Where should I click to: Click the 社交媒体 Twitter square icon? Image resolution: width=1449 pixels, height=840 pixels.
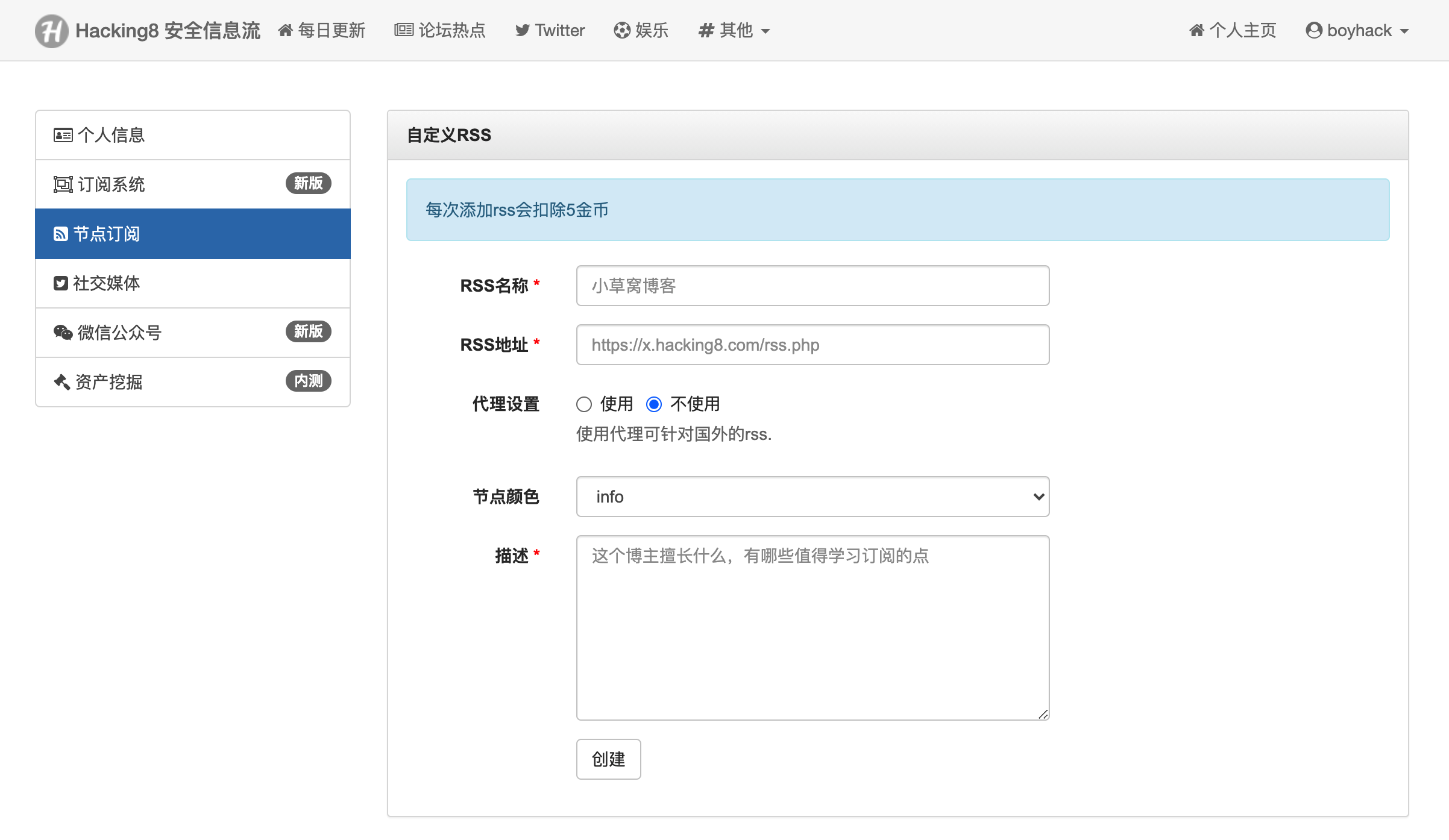pyautogui.click(x=60, y=283)
